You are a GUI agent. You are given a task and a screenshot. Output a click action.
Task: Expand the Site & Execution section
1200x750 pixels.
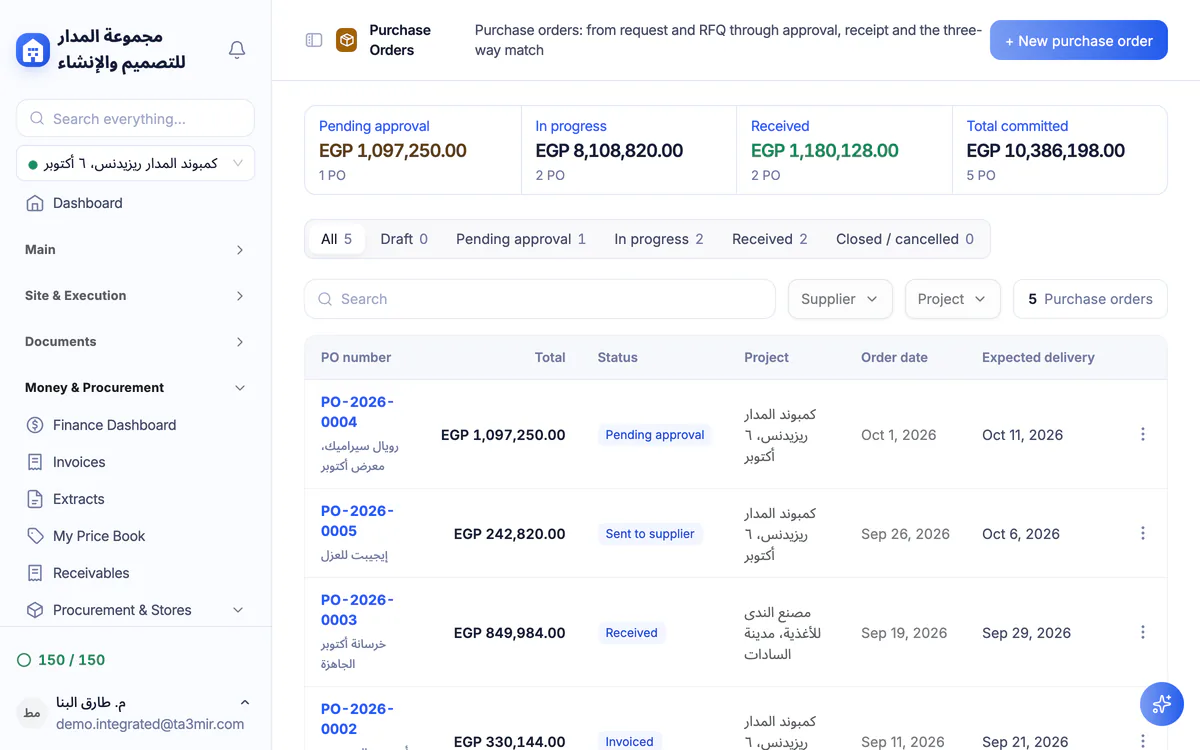[x=135, y=296]
